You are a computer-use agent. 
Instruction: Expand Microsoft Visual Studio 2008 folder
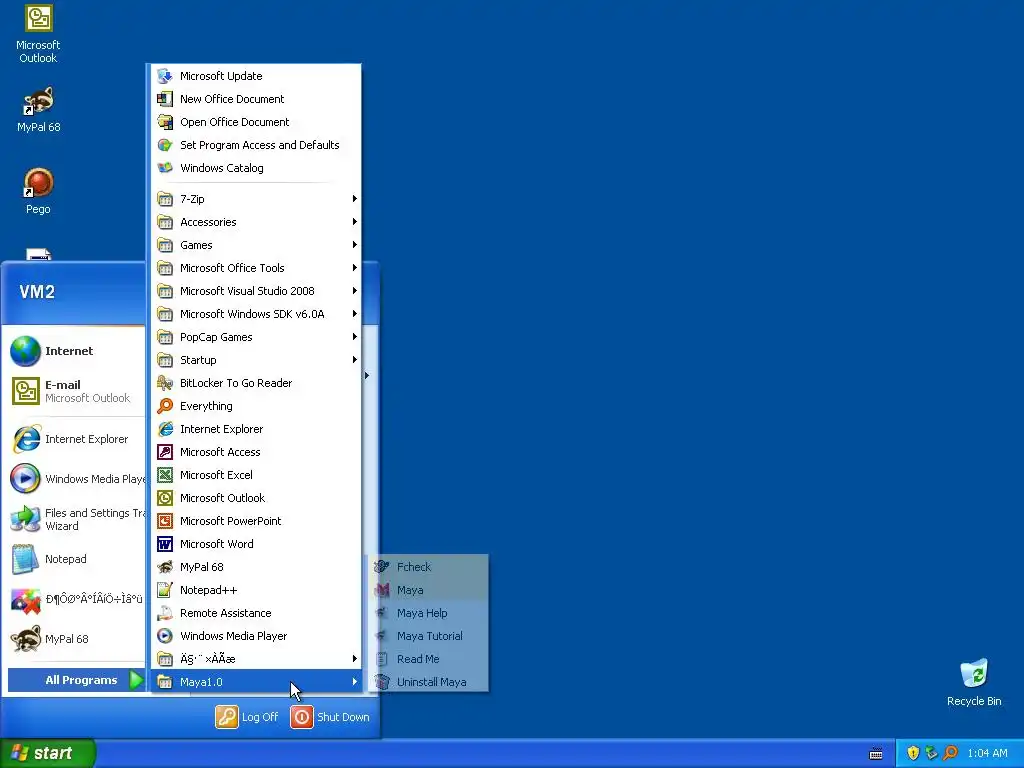[x=256, y=291]
